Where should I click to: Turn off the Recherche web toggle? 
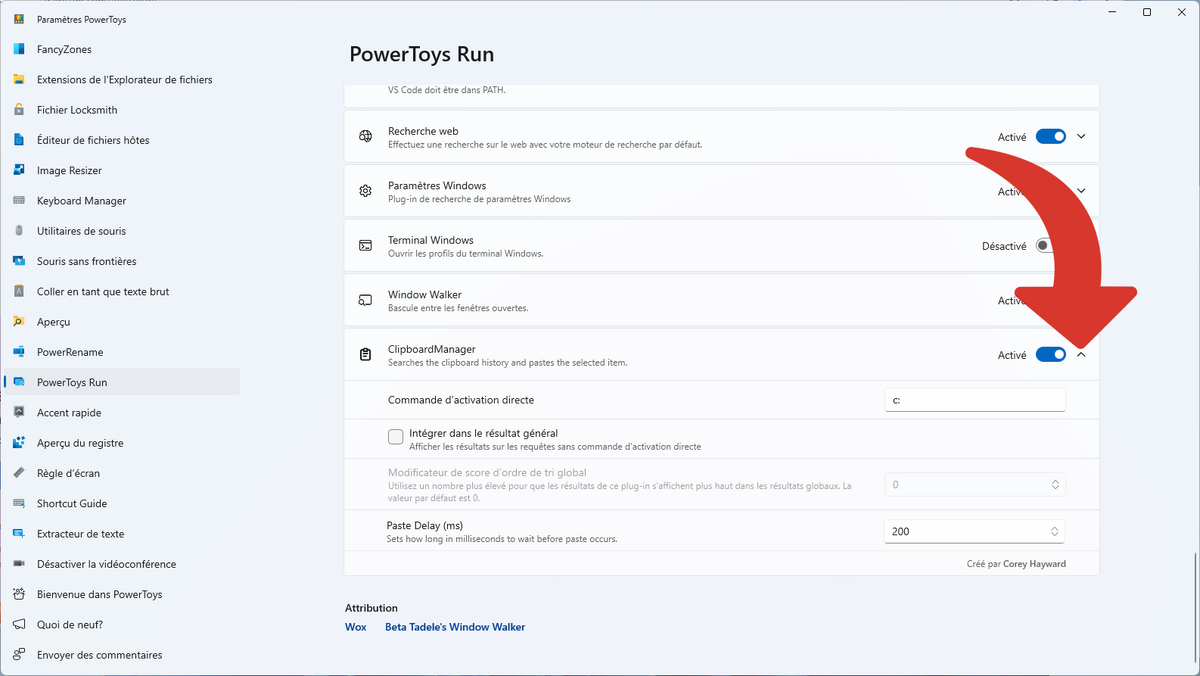click(1050, 137)
